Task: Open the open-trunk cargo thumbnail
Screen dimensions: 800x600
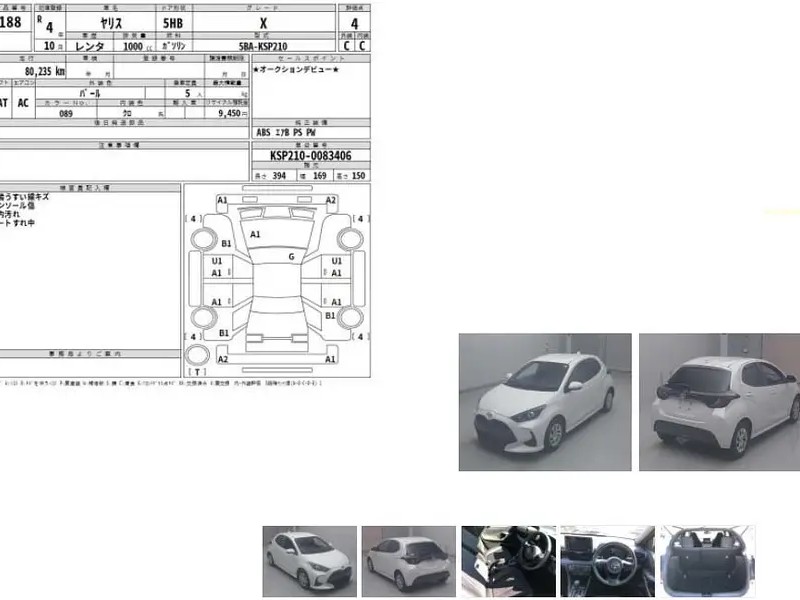Action: 709,561
